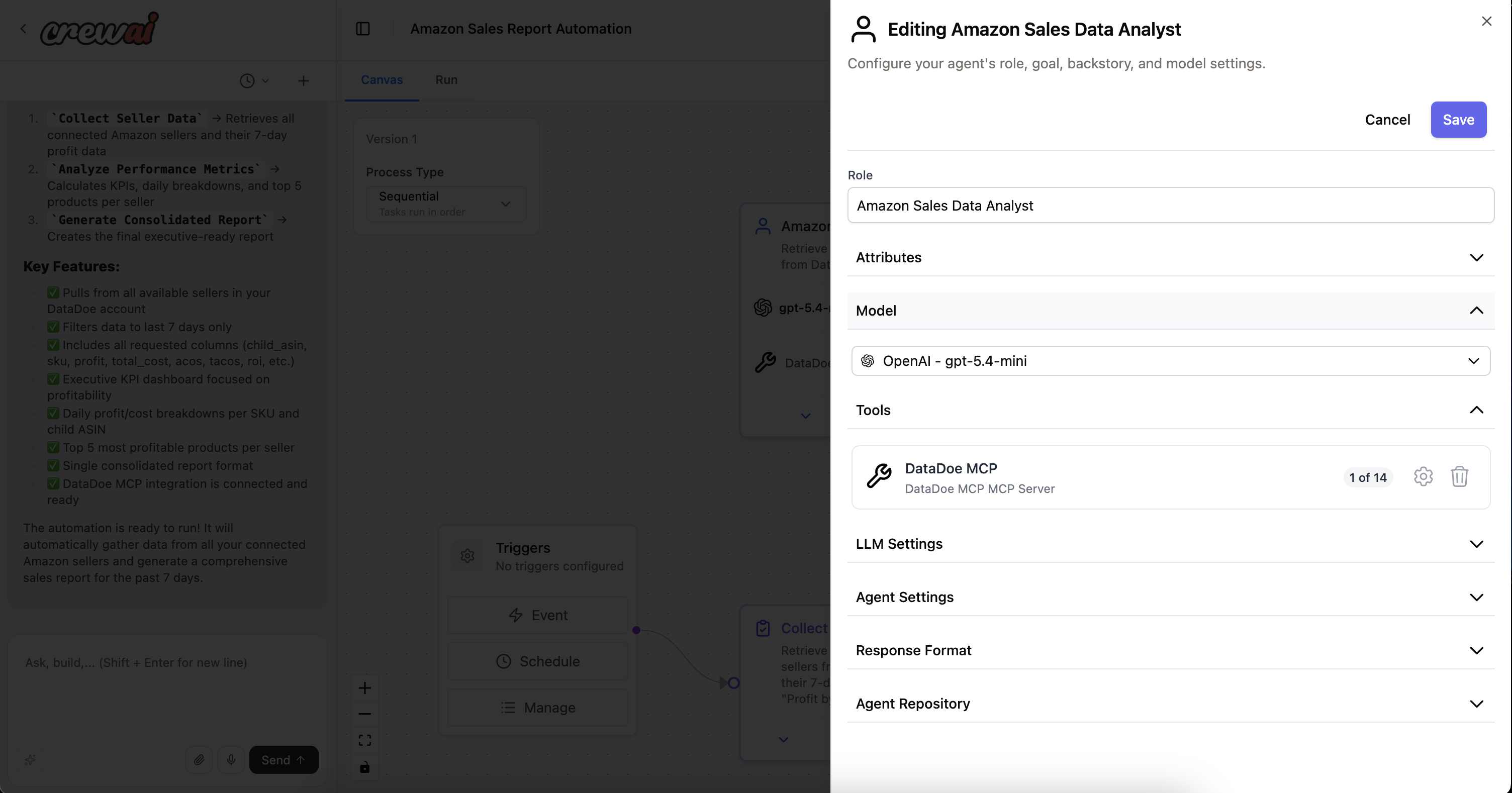Start a new chat with plus icon

point(303,81)
